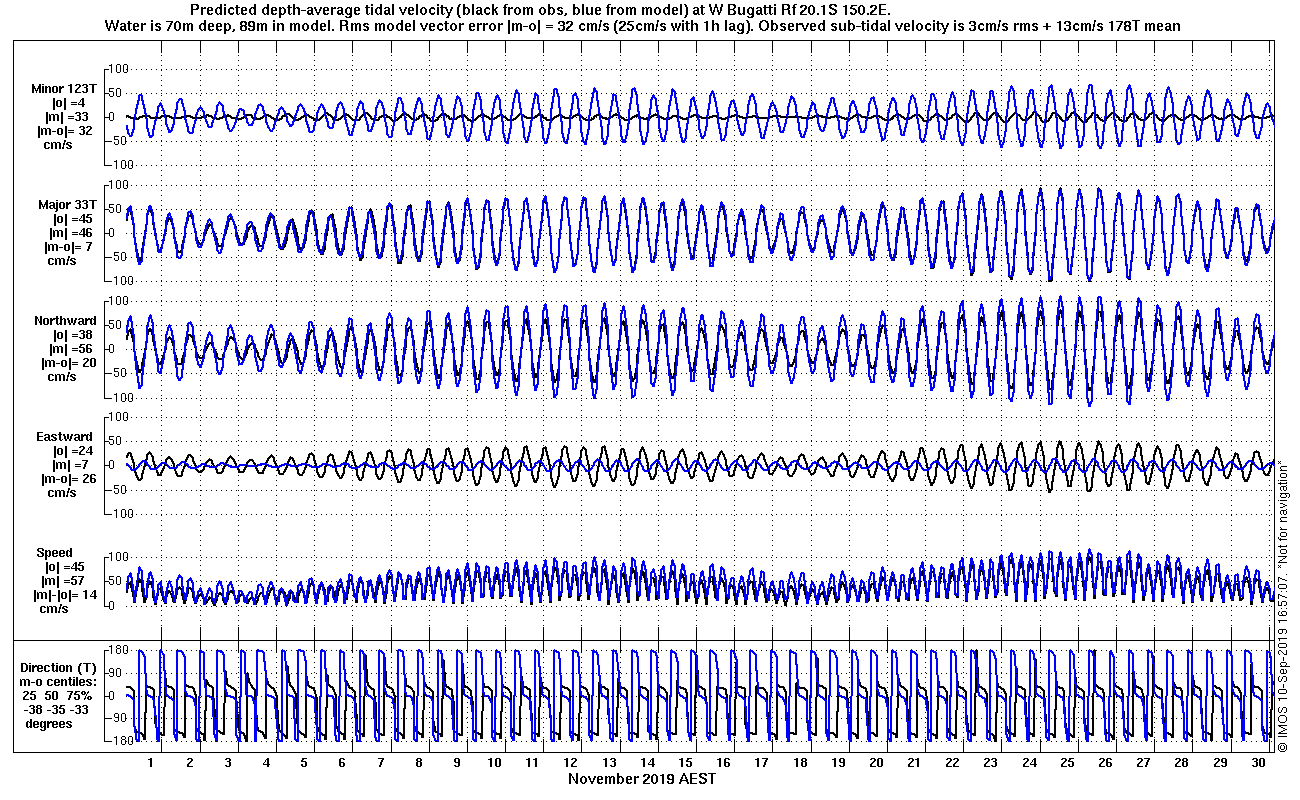Select the 'Eastward' panel label

(x=65, y=437)
